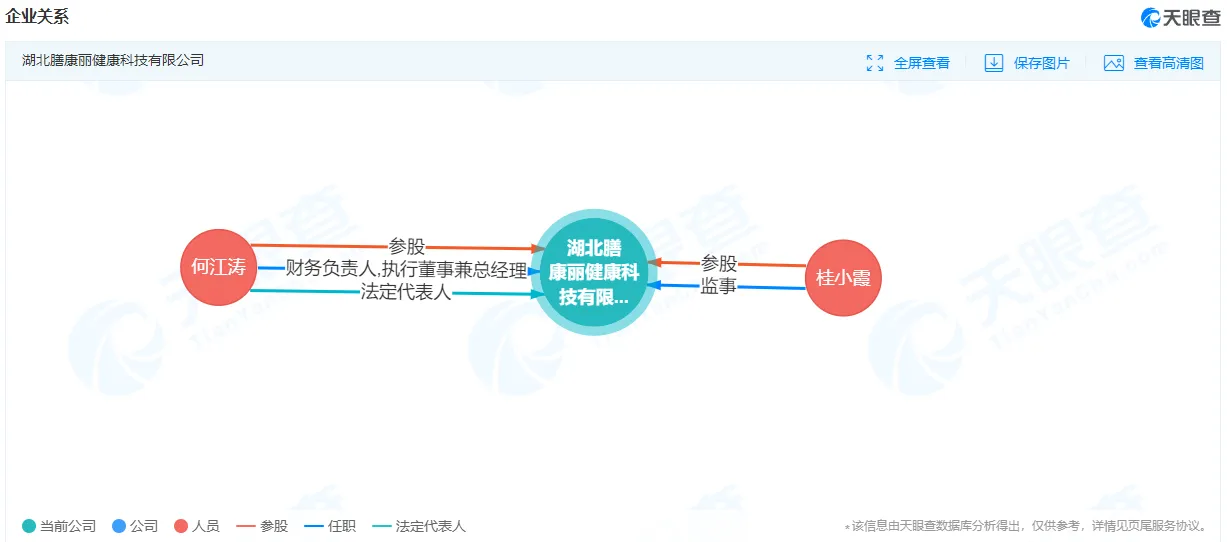Click the red 人员 legend dot
Viewport: 1227px width, 542px height.
point(181,526)
